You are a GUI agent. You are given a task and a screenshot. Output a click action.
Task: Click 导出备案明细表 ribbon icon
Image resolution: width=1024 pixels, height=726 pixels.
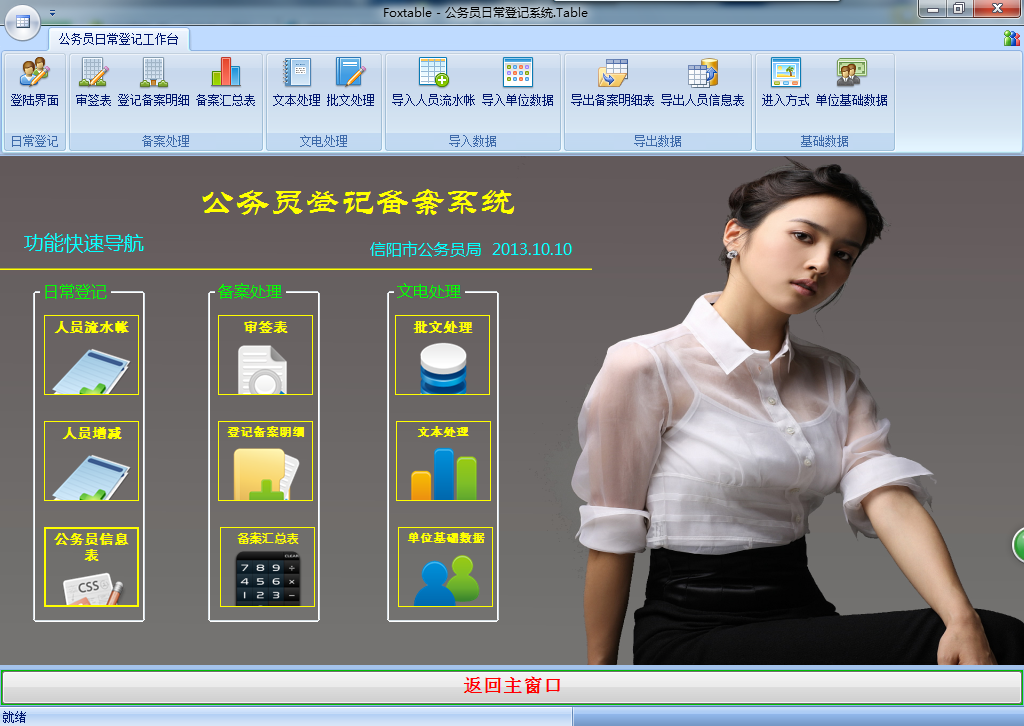(x=613, y=82)
